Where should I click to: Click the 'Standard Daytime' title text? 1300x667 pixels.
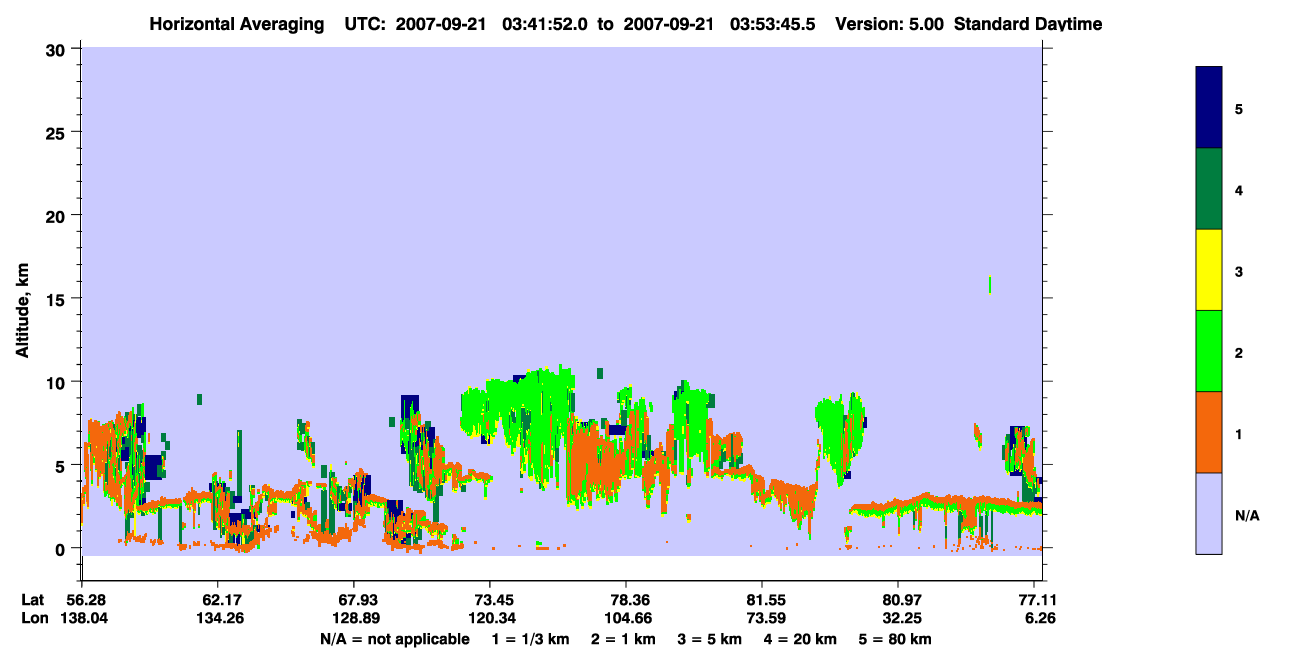click(1028, 24)
